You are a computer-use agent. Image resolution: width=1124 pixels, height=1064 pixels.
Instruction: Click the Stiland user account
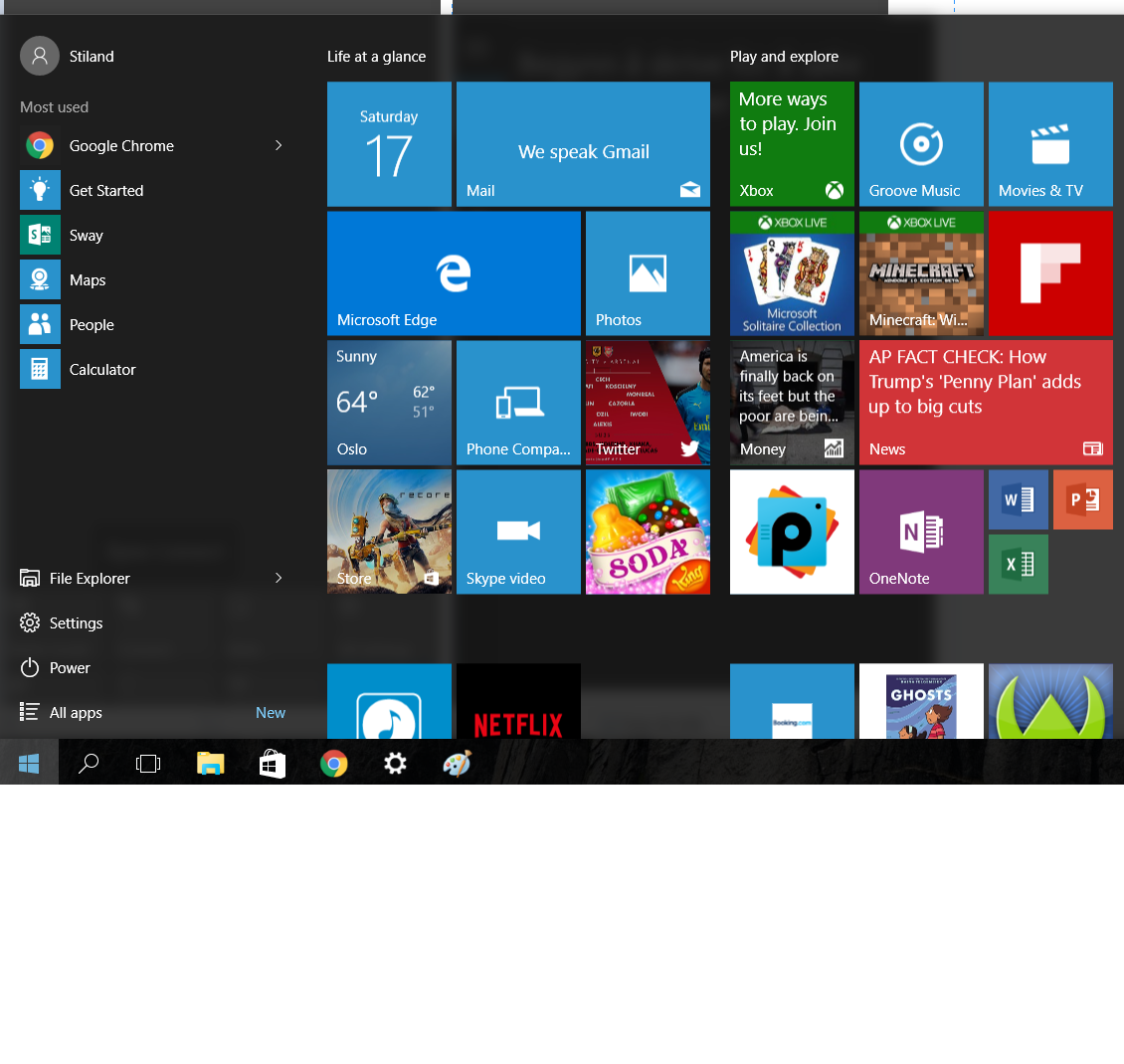(68, 56)
